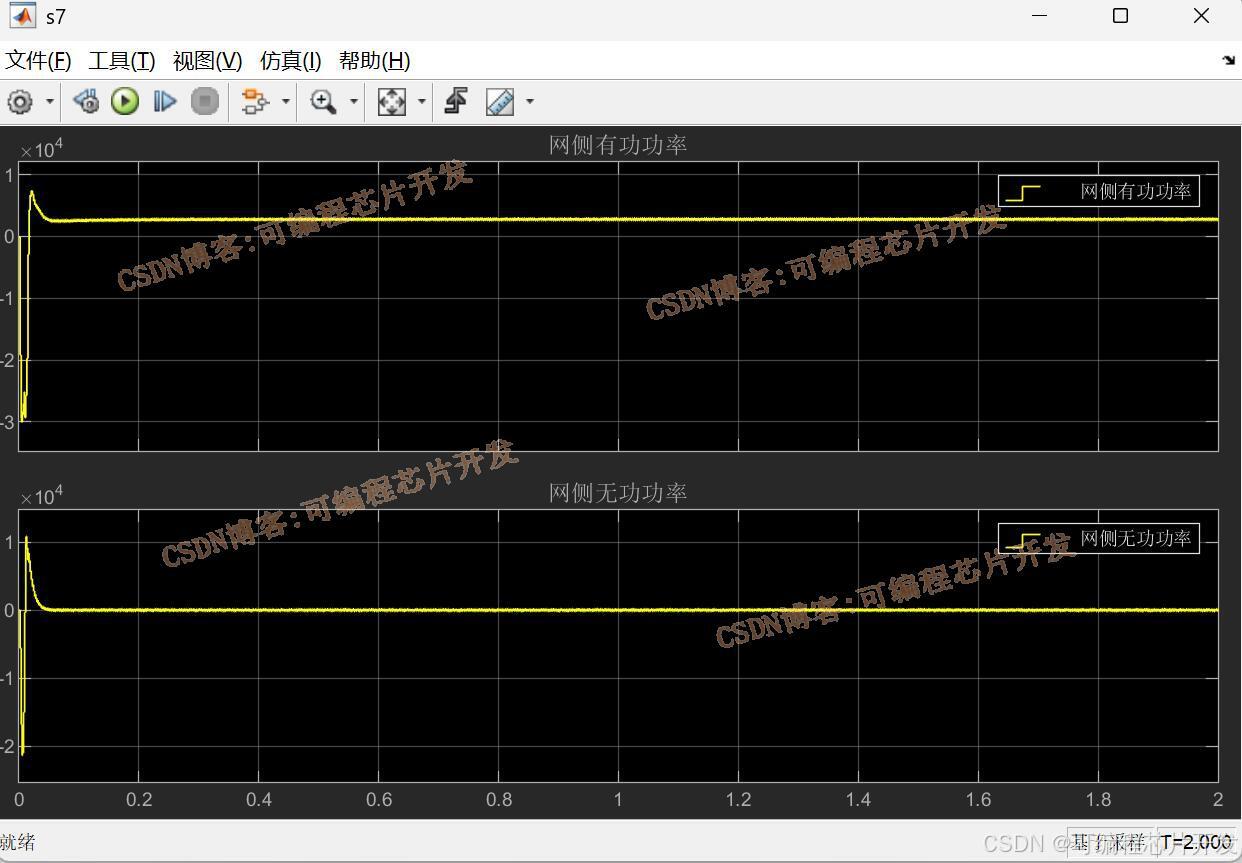Click the scale axes limits icon
Screen dimensions: 1242x863
pyautogui.click(x=391, y=101)
